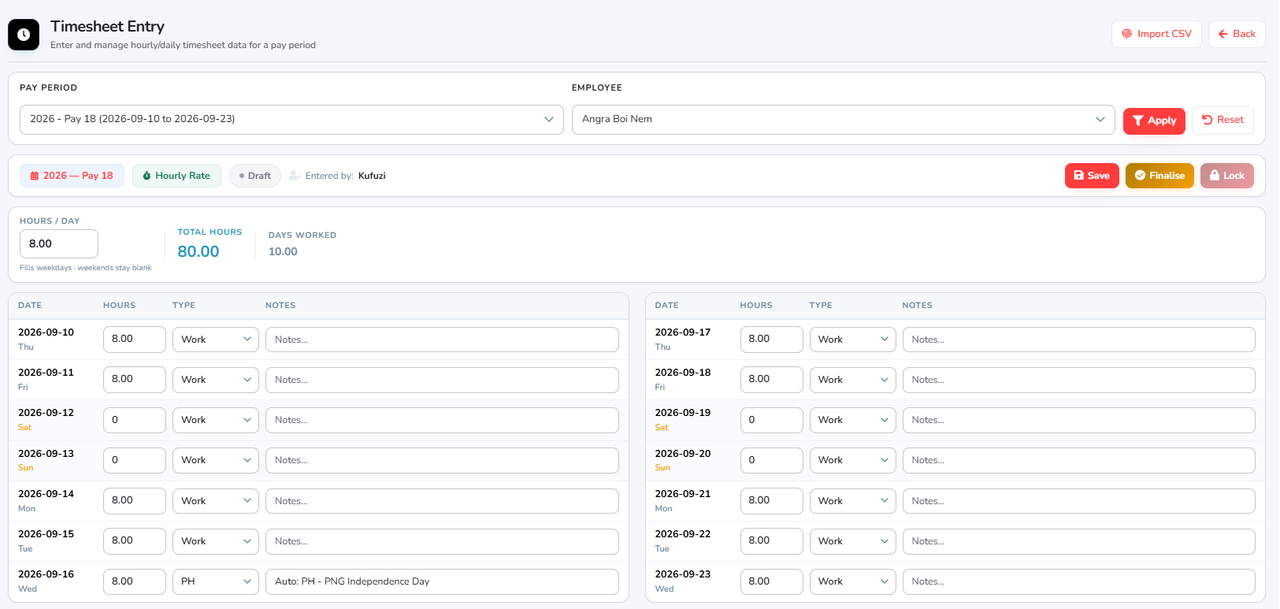This screenshot has height=609, width=1280.
Task: Click the hours field for 2026-09-17
Action: [x=771, y=339]
